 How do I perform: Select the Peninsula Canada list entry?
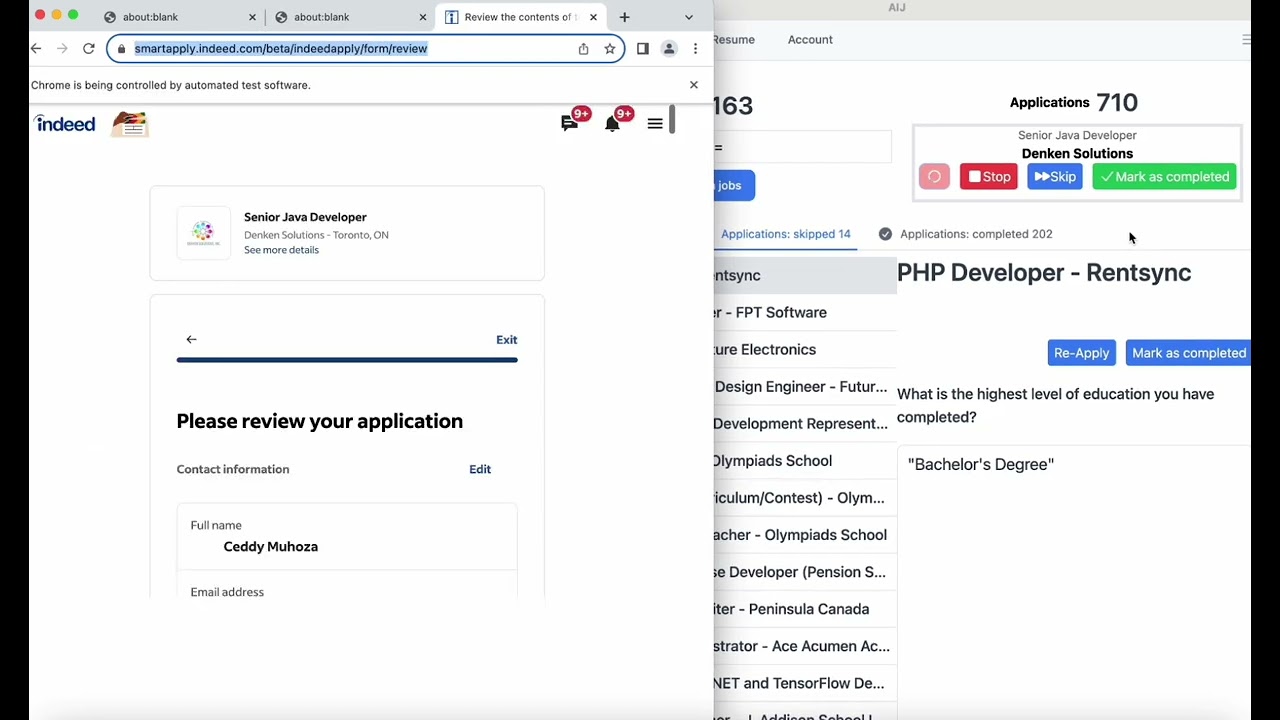click(805, 608)
